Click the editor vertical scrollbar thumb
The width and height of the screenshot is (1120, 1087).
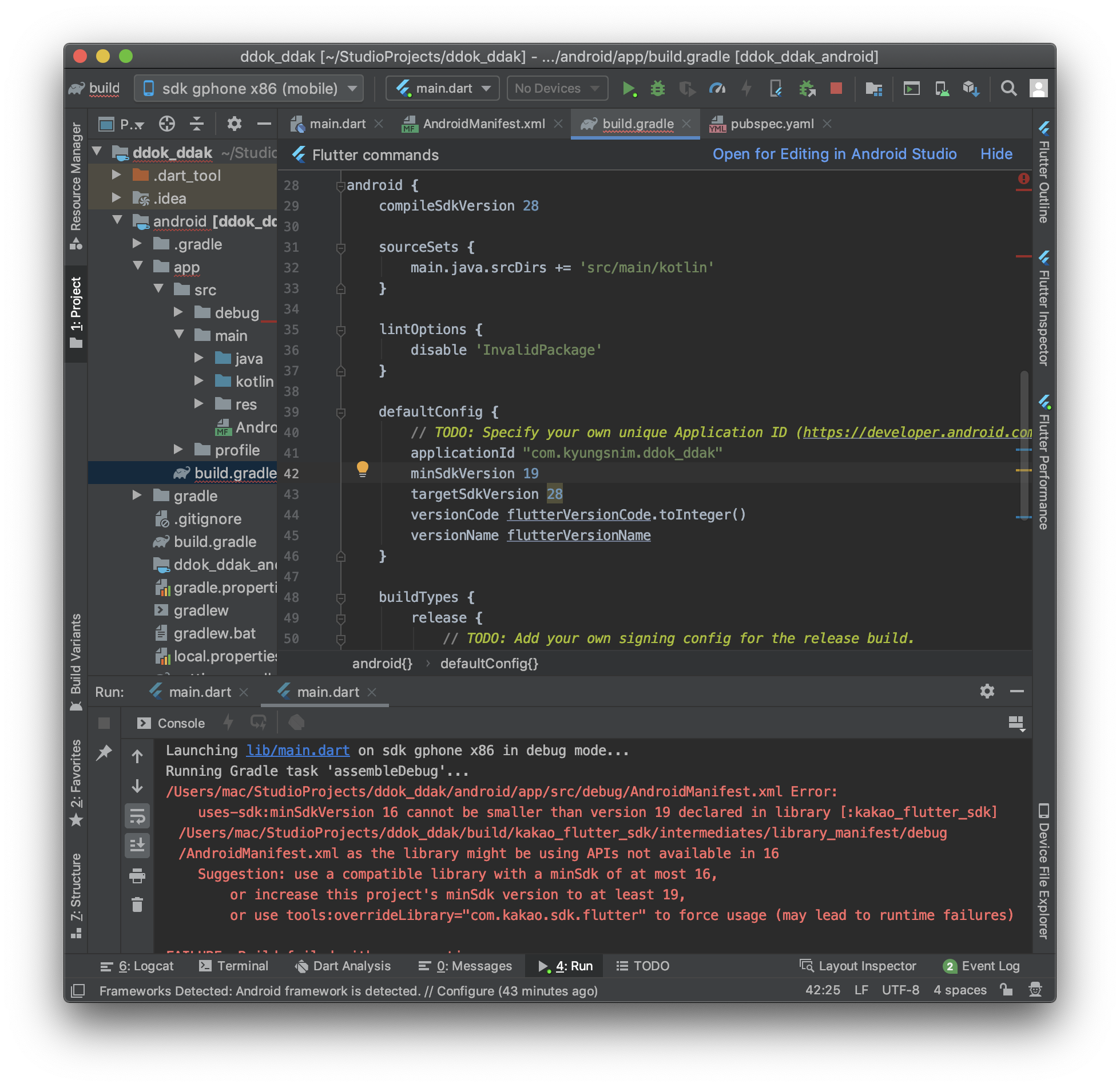(x=1024, y=446)
